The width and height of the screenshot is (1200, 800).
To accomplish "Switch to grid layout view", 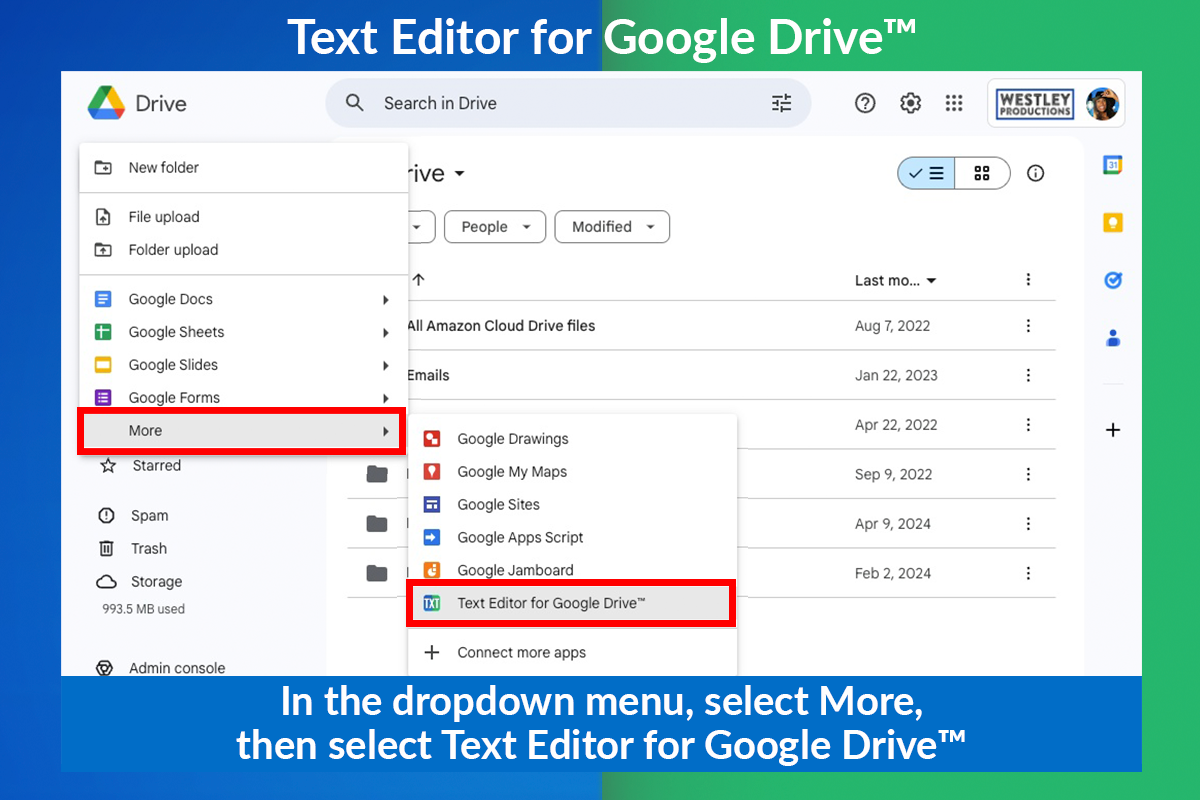I will coord(982,173).
